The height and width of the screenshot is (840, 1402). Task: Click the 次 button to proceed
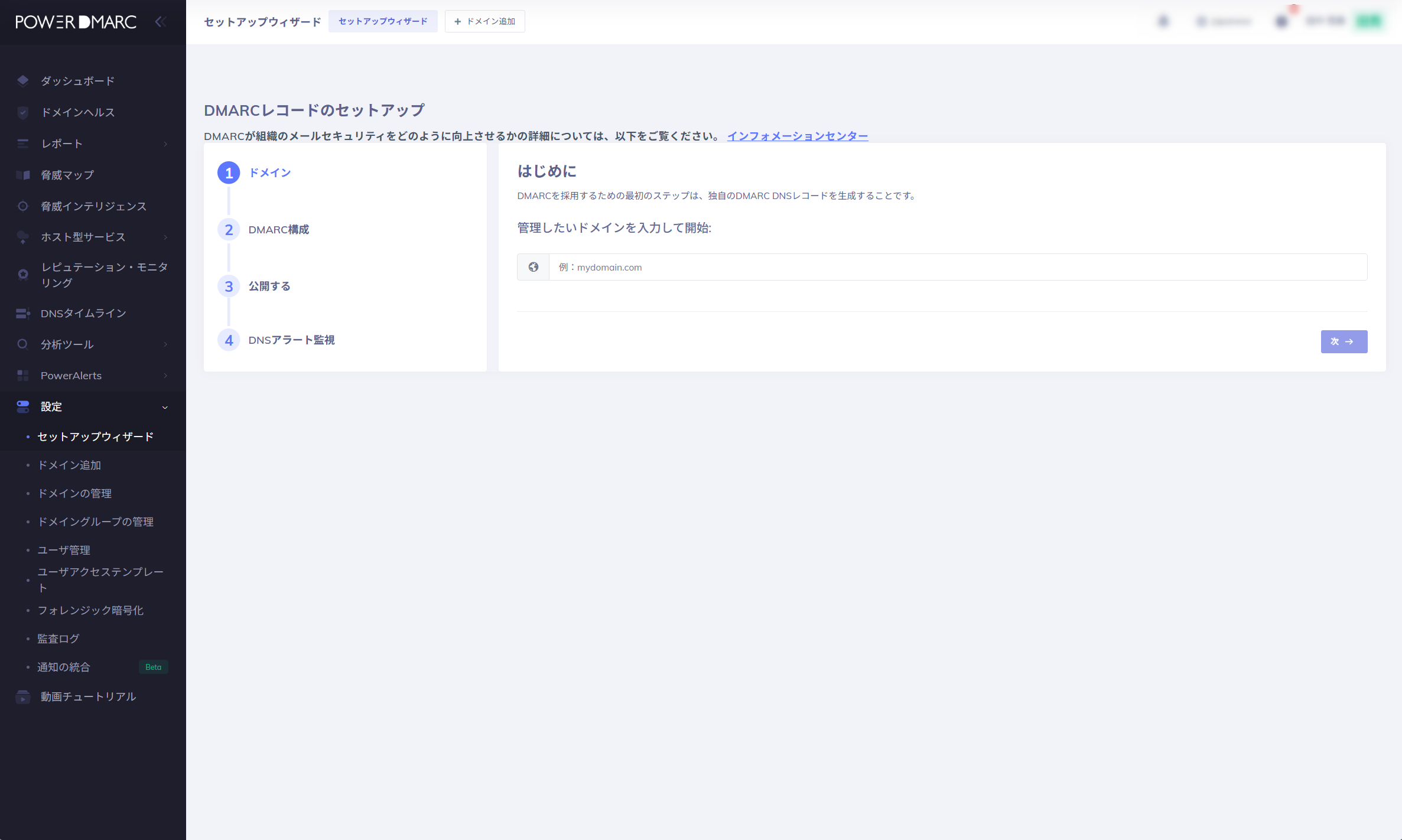[1344, 341]
